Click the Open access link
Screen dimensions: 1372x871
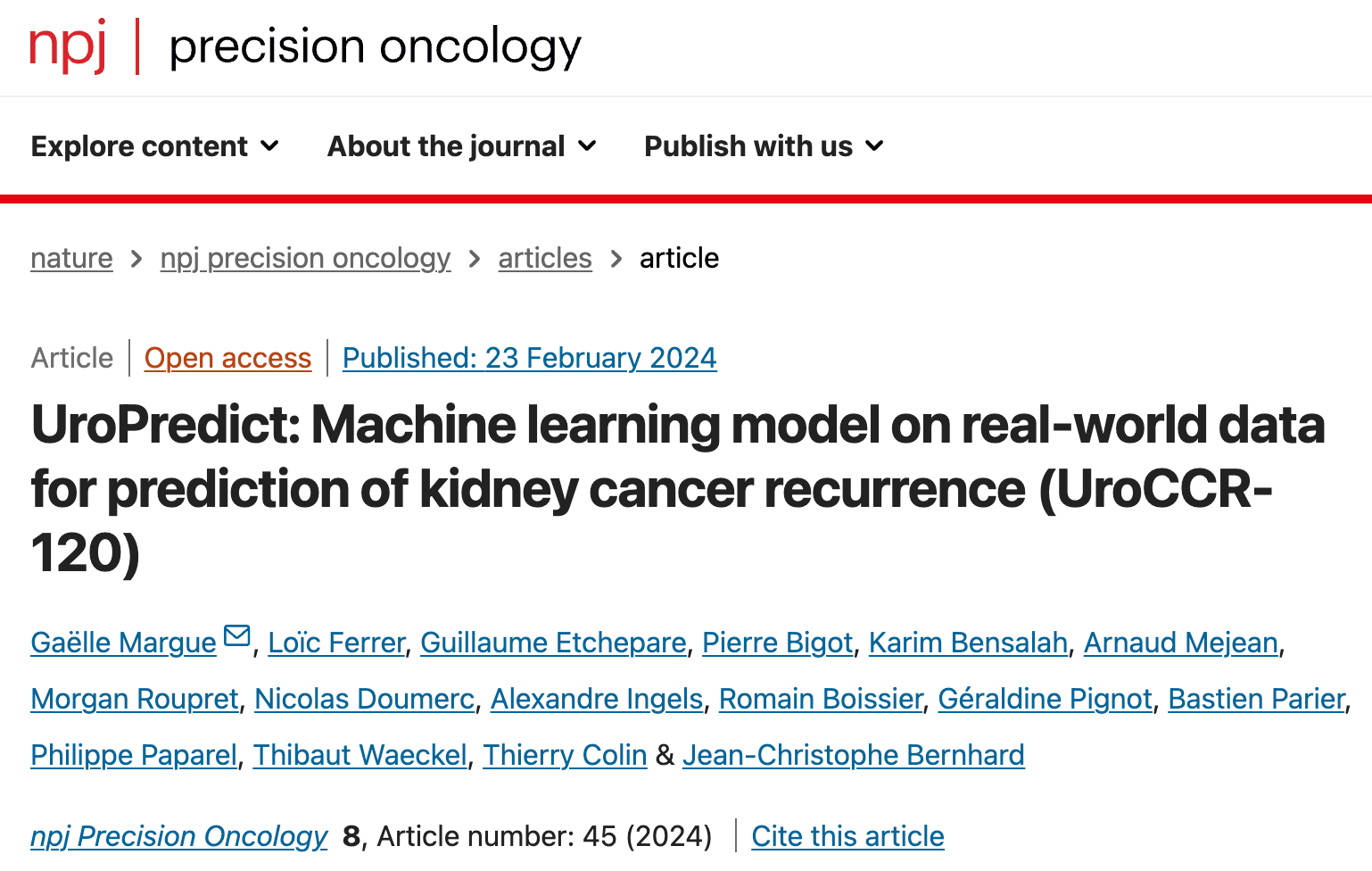pyautogui.click(x=227, y=358)
